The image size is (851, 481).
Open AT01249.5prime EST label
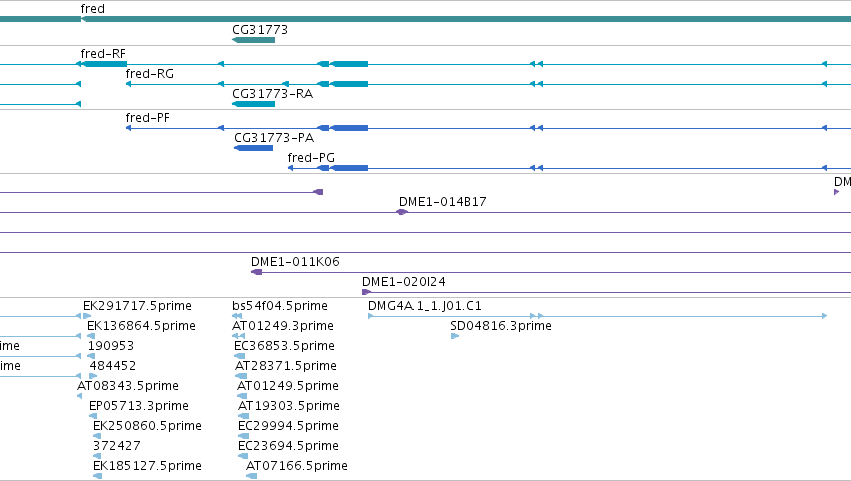(288, 387)
